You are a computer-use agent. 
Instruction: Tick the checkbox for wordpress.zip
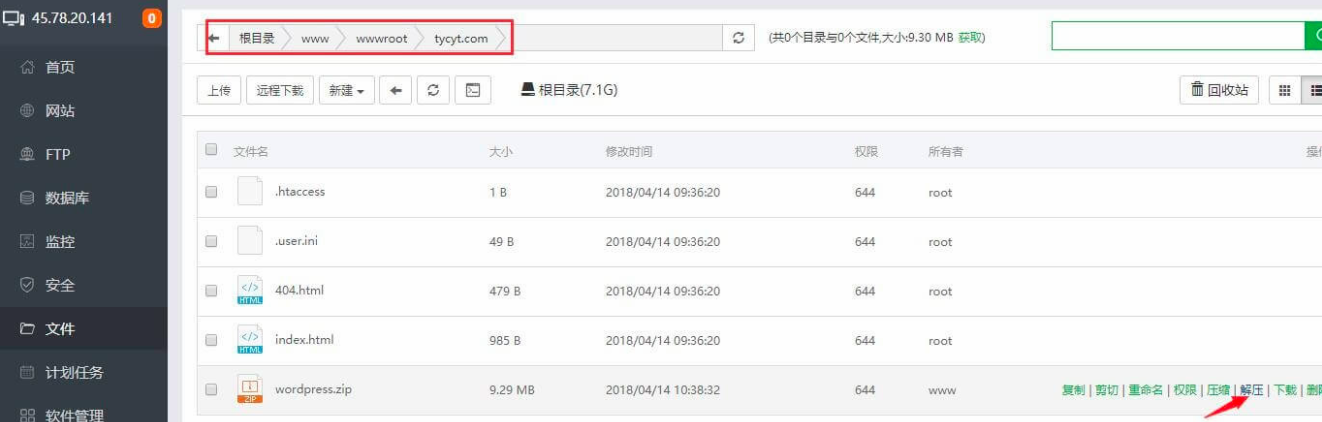point(211,390)
